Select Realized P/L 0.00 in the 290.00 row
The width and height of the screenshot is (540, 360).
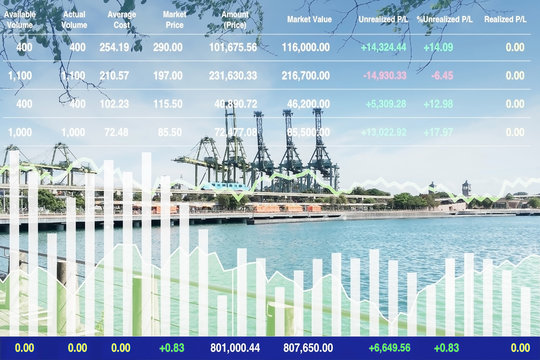point(515,47)
